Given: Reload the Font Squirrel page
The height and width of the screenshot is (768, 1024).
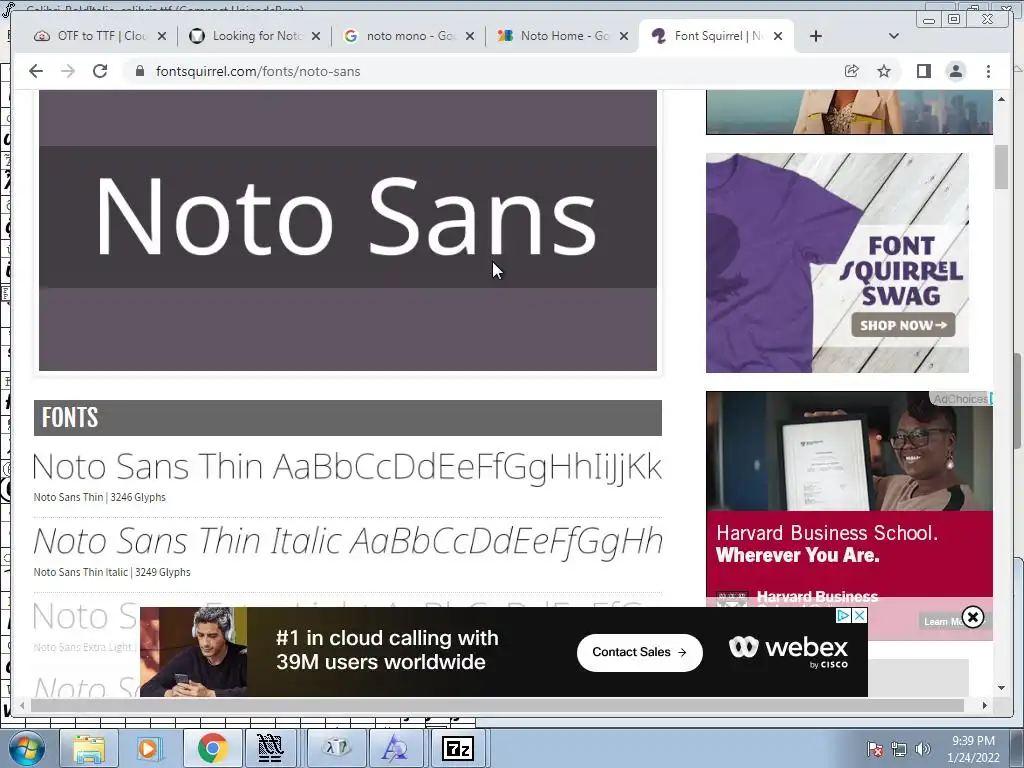Looking at the screenshot, I should pos(100,71).
